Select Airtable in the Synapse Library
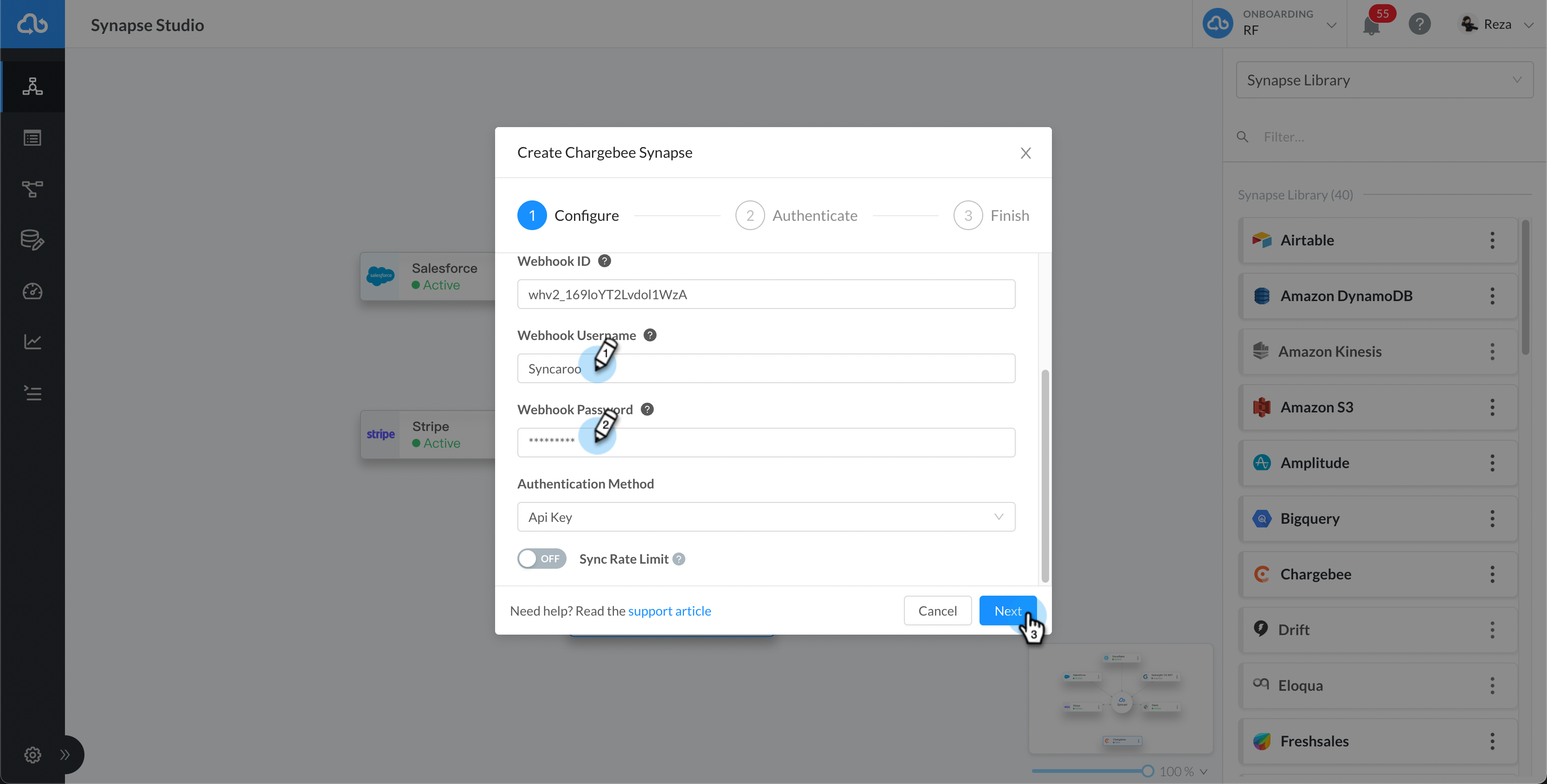 (1378, 240)
